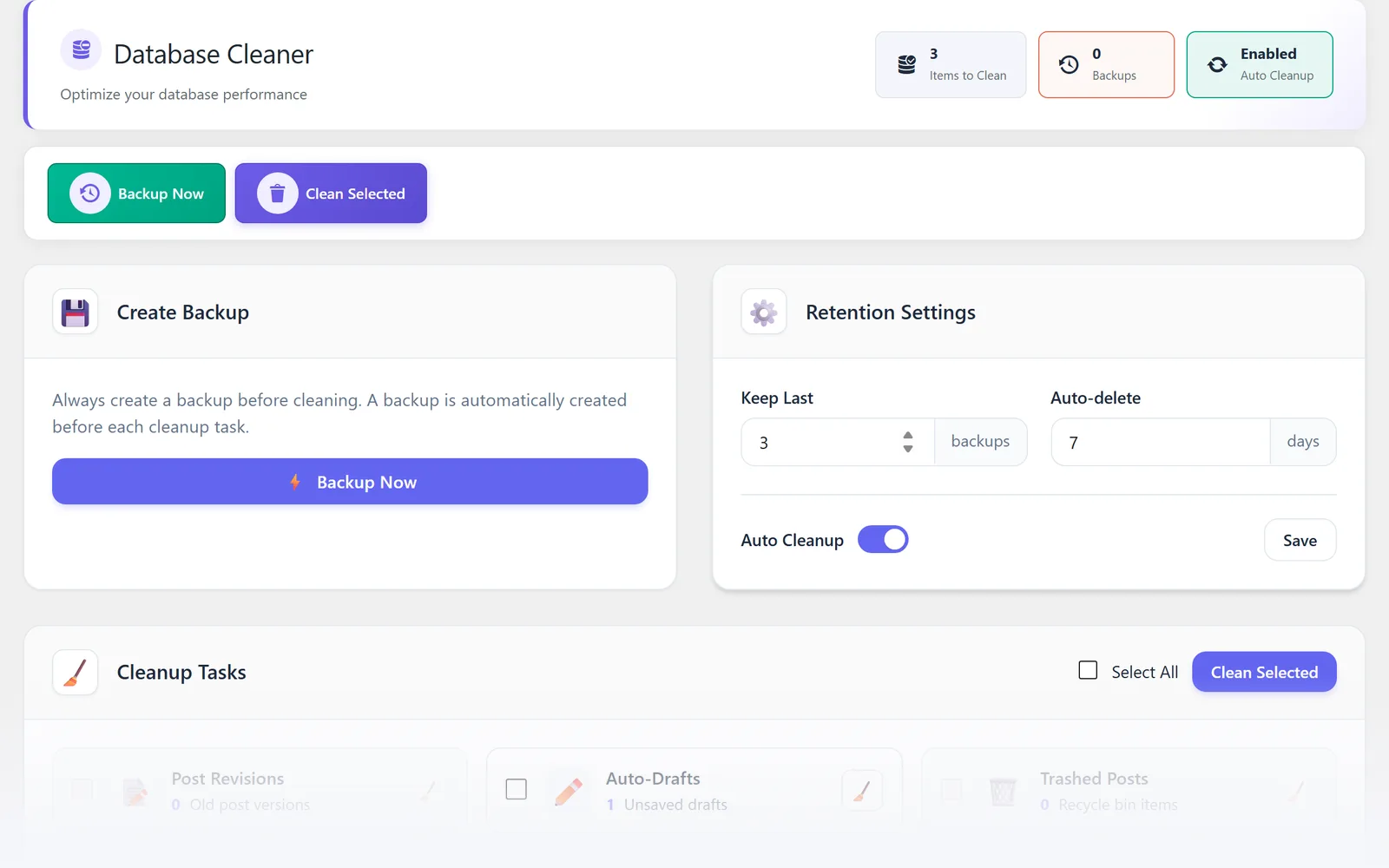Click the Keep Last stepper arrows
The image size is (1389, 868).
coord(908,442)
